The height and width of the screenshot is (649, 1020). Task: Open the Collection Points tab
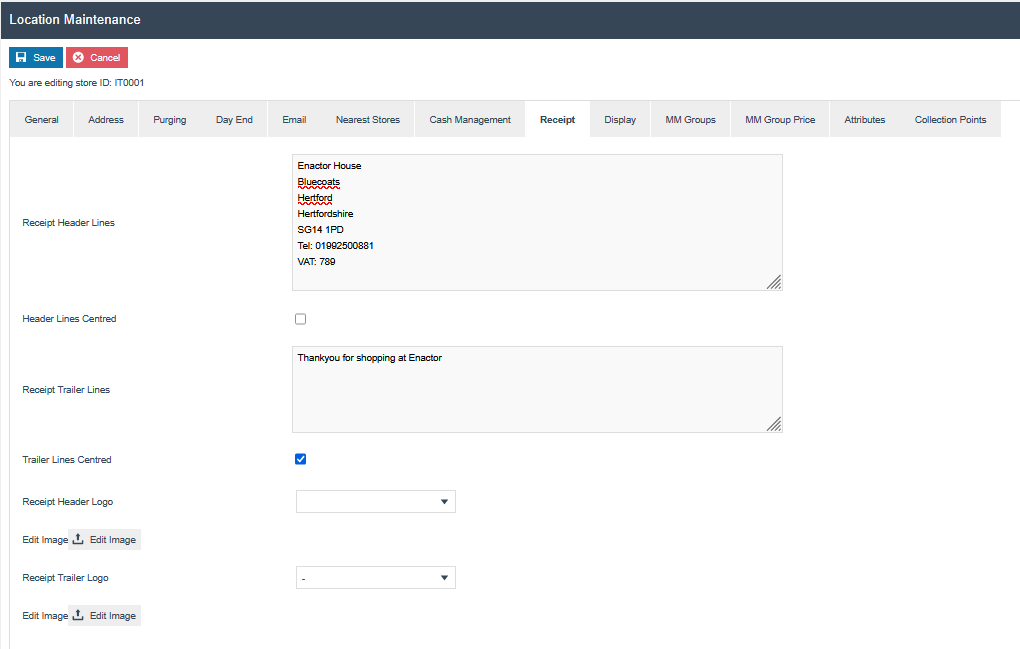(x=950, y=120)
